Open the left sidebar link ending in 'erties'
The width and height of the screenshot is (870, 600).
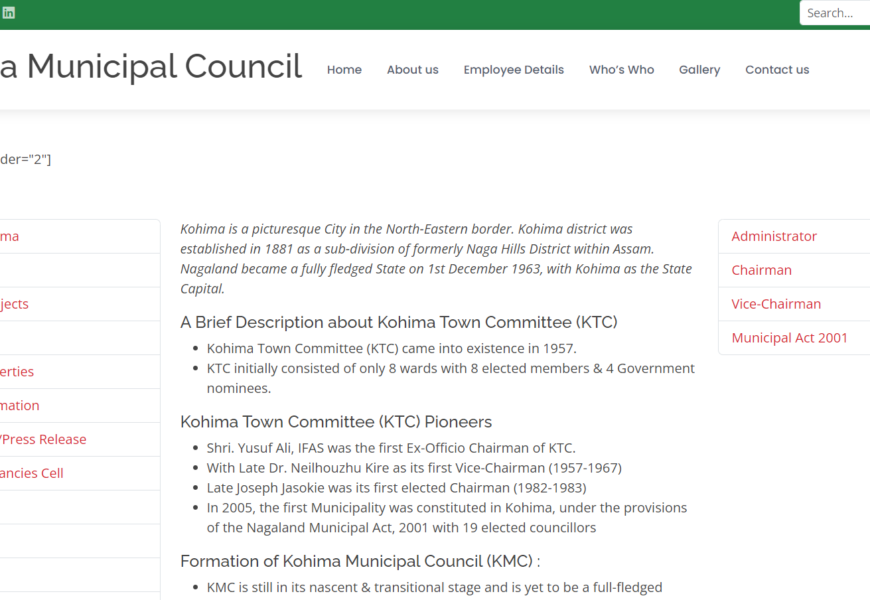pos(17,372)
